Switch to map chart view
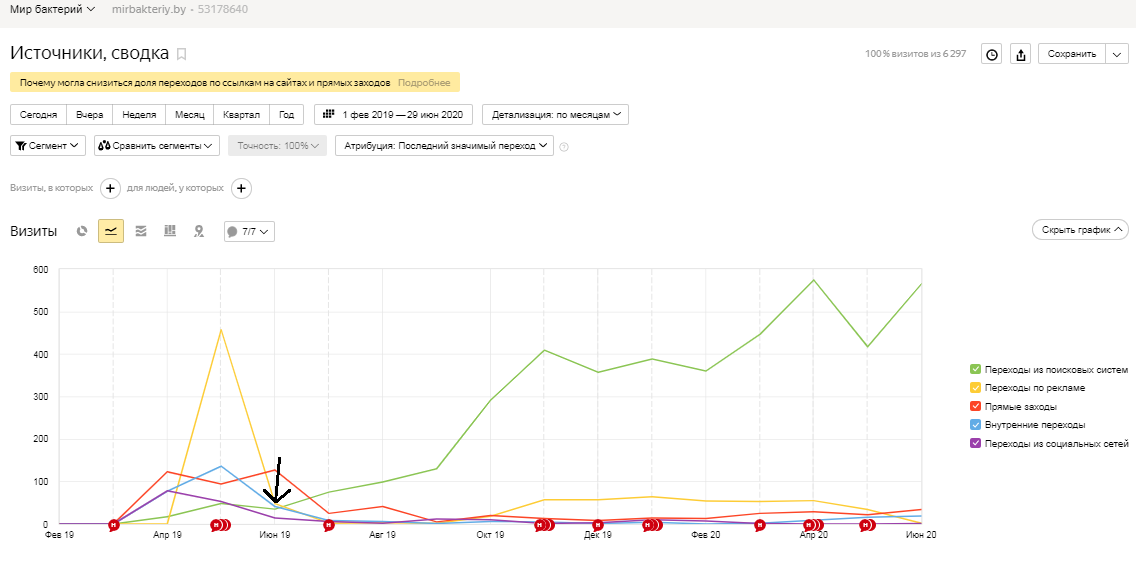This screenshot has height=566, width=1136. pyautogui.click(x=199, y=231)
